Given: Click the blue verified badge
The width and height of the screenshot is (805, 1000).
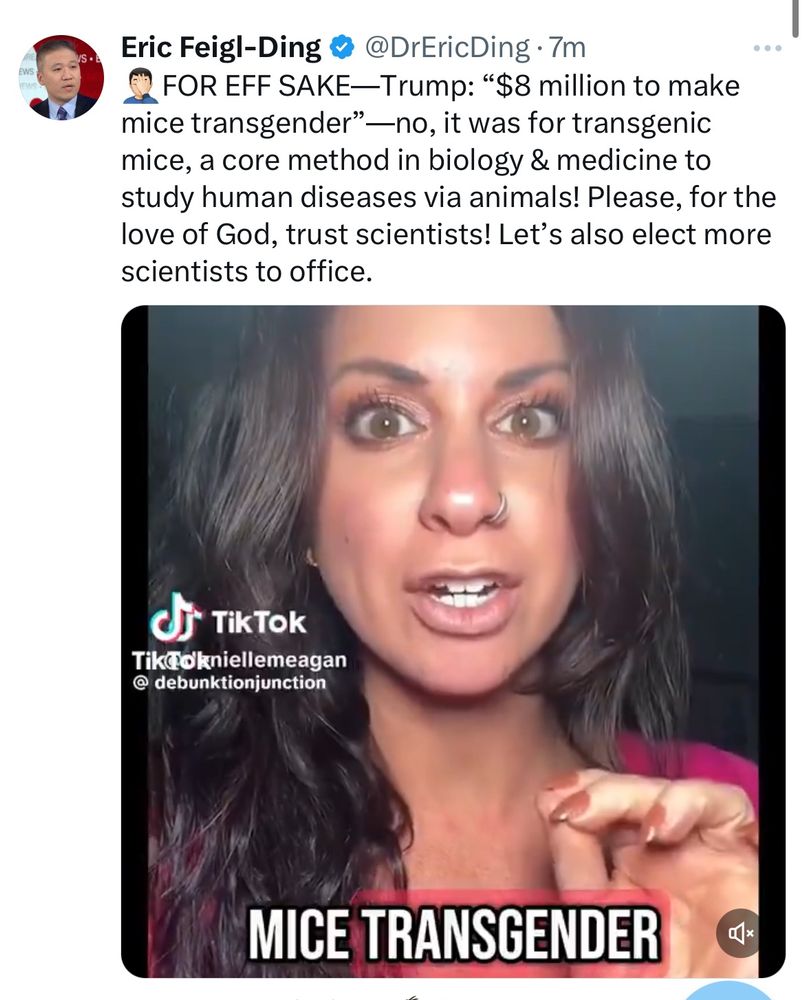Looking at the screenshot, I should coord(342,47).
